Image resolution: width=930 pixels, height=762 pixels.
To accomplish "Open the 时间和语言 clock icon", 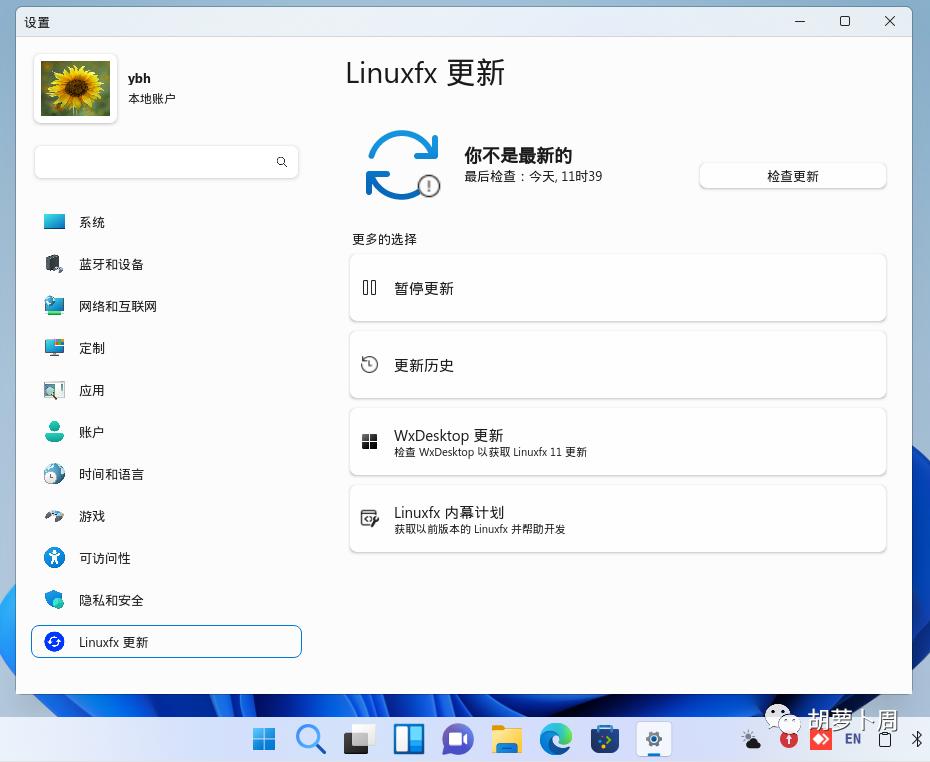I will point(54,474).
